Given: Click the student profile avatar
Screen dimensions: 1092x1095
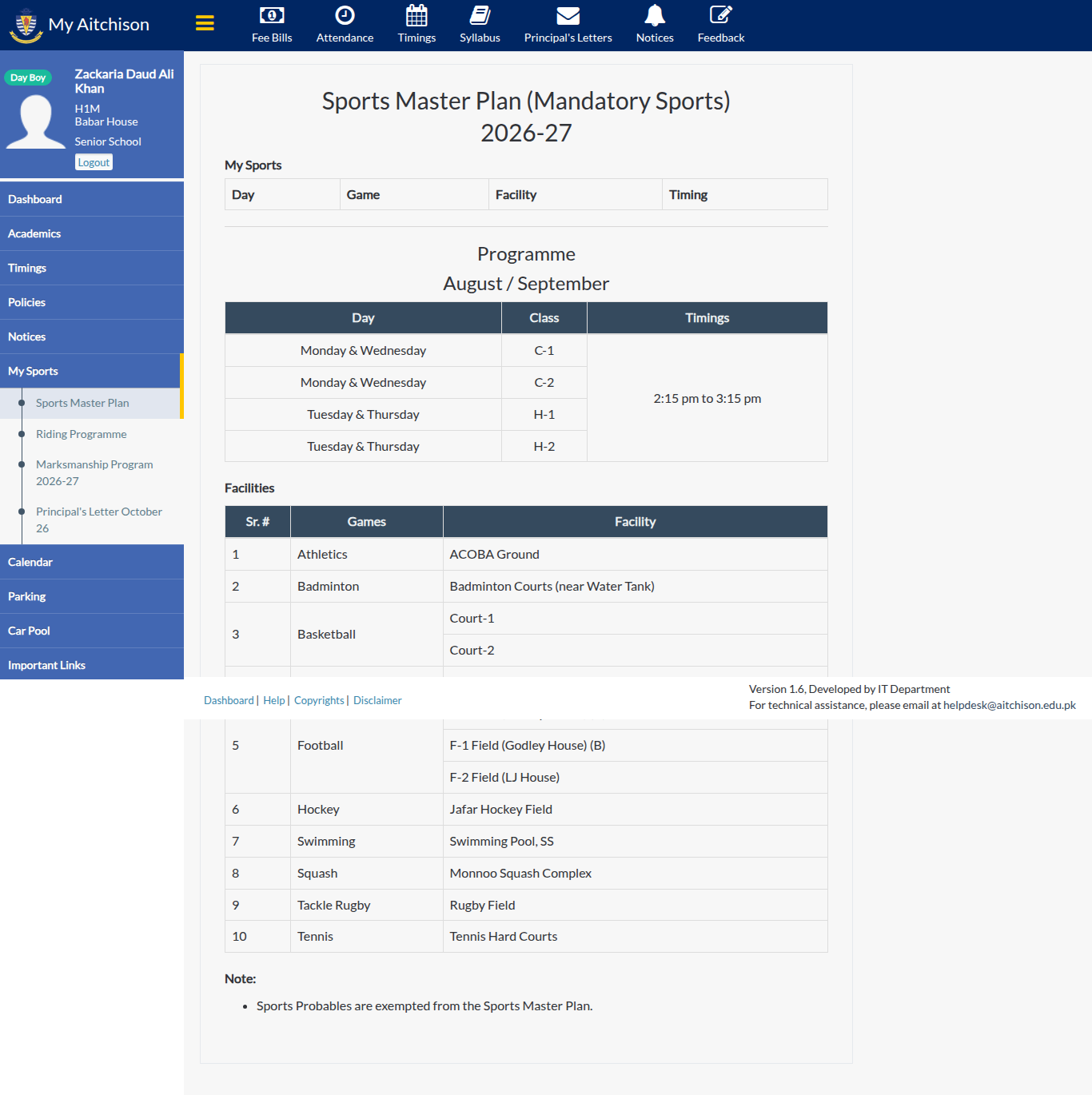Looking at the screenshot, I should [x=36, y=121].
